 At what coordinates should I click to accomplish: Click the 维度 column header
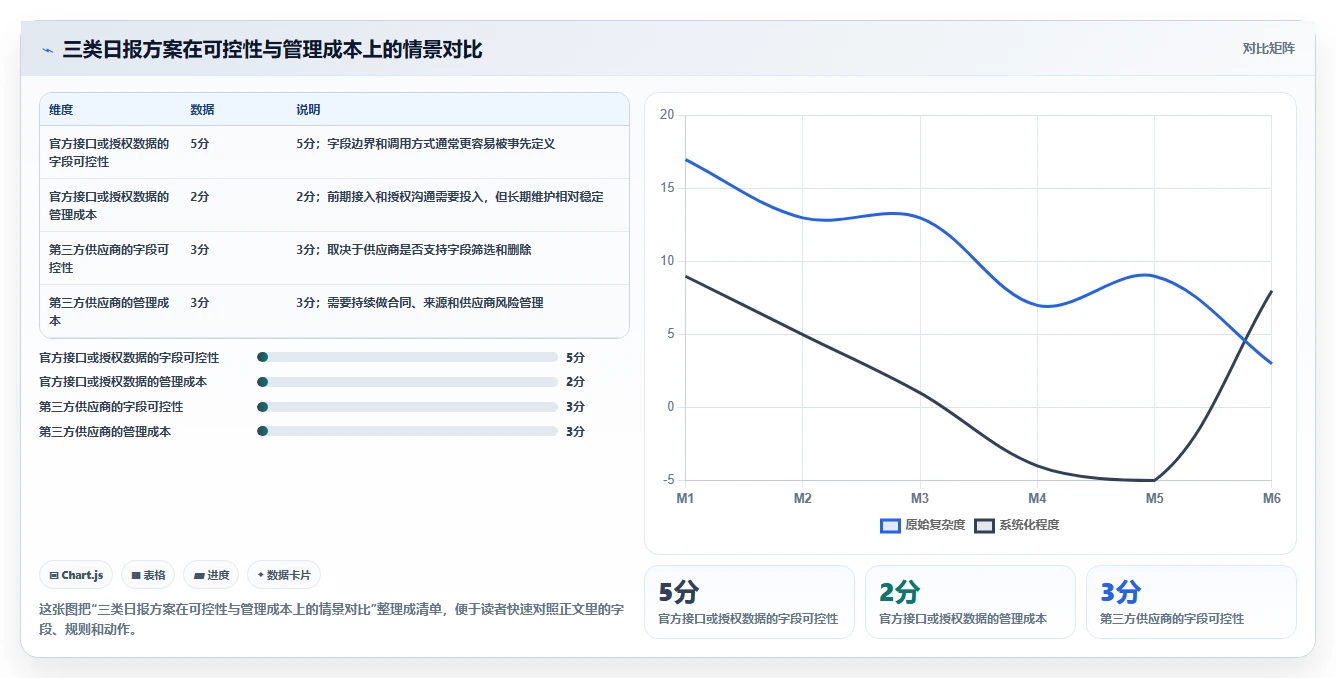tap(61, 109)
